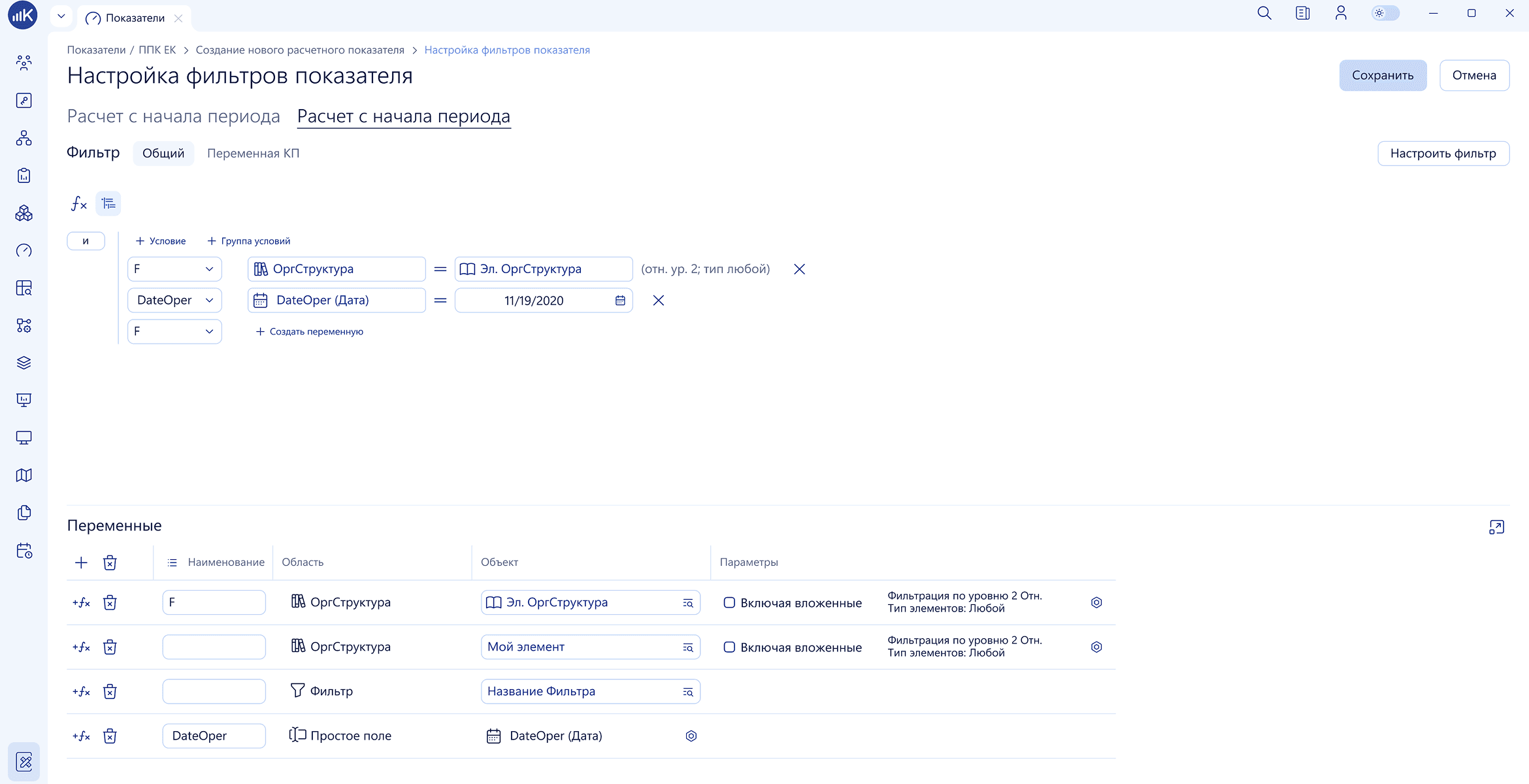Open the design tools icon at sidebar bottom
The width and height of the screenshot is (1529, 784).
[x=24, y=762]
